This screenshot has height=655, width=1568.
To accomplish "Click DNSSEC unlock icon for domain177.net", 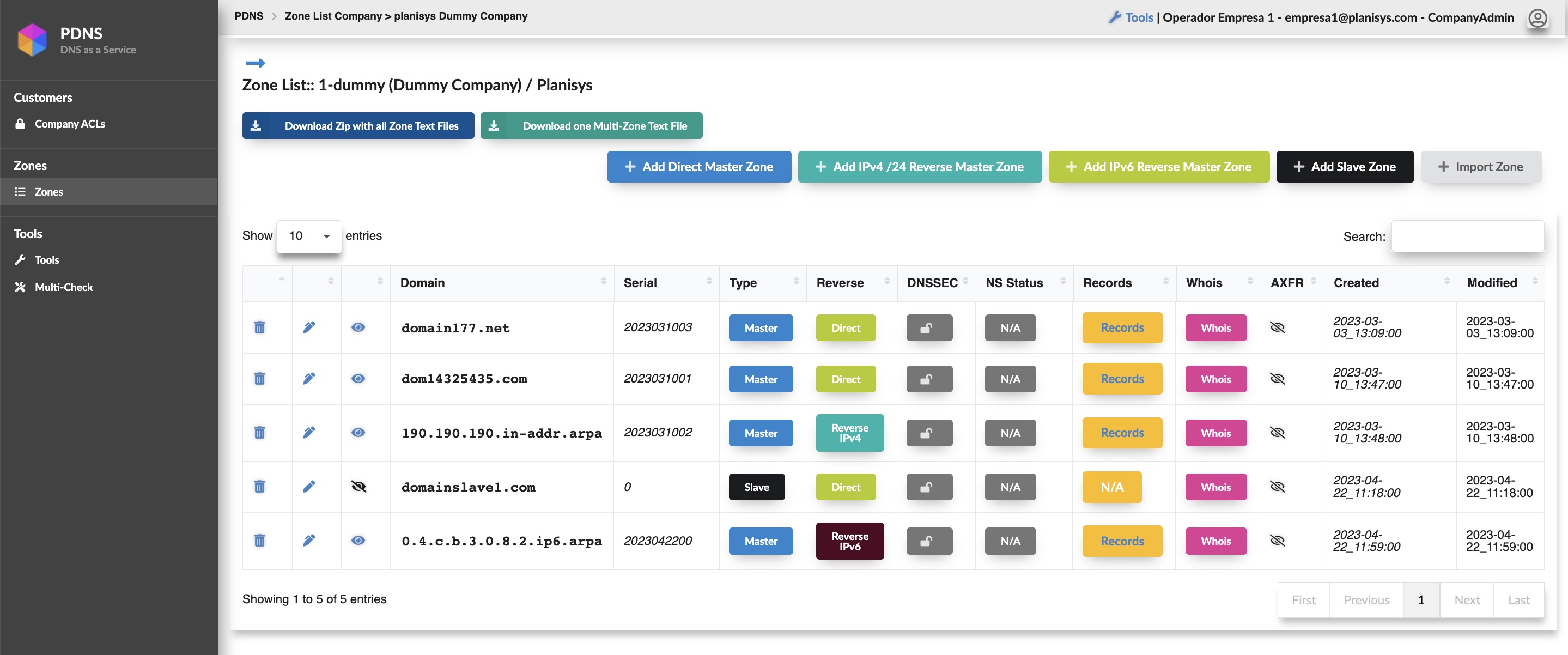I will 928,328.
